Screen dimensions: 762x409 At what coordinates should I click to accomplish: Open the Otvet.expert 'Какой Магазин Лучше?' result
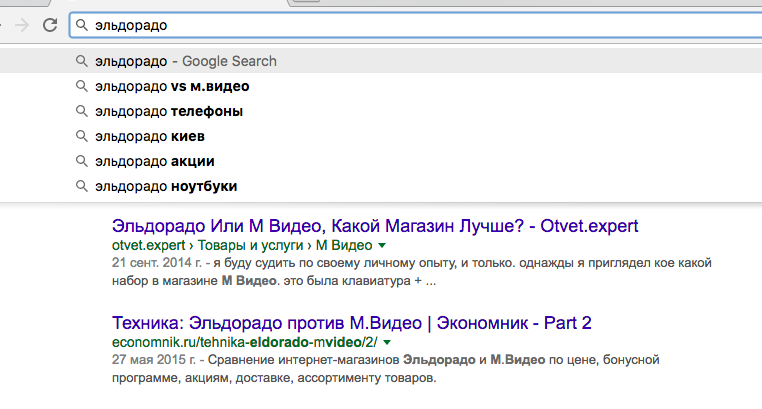pos(375,225)
